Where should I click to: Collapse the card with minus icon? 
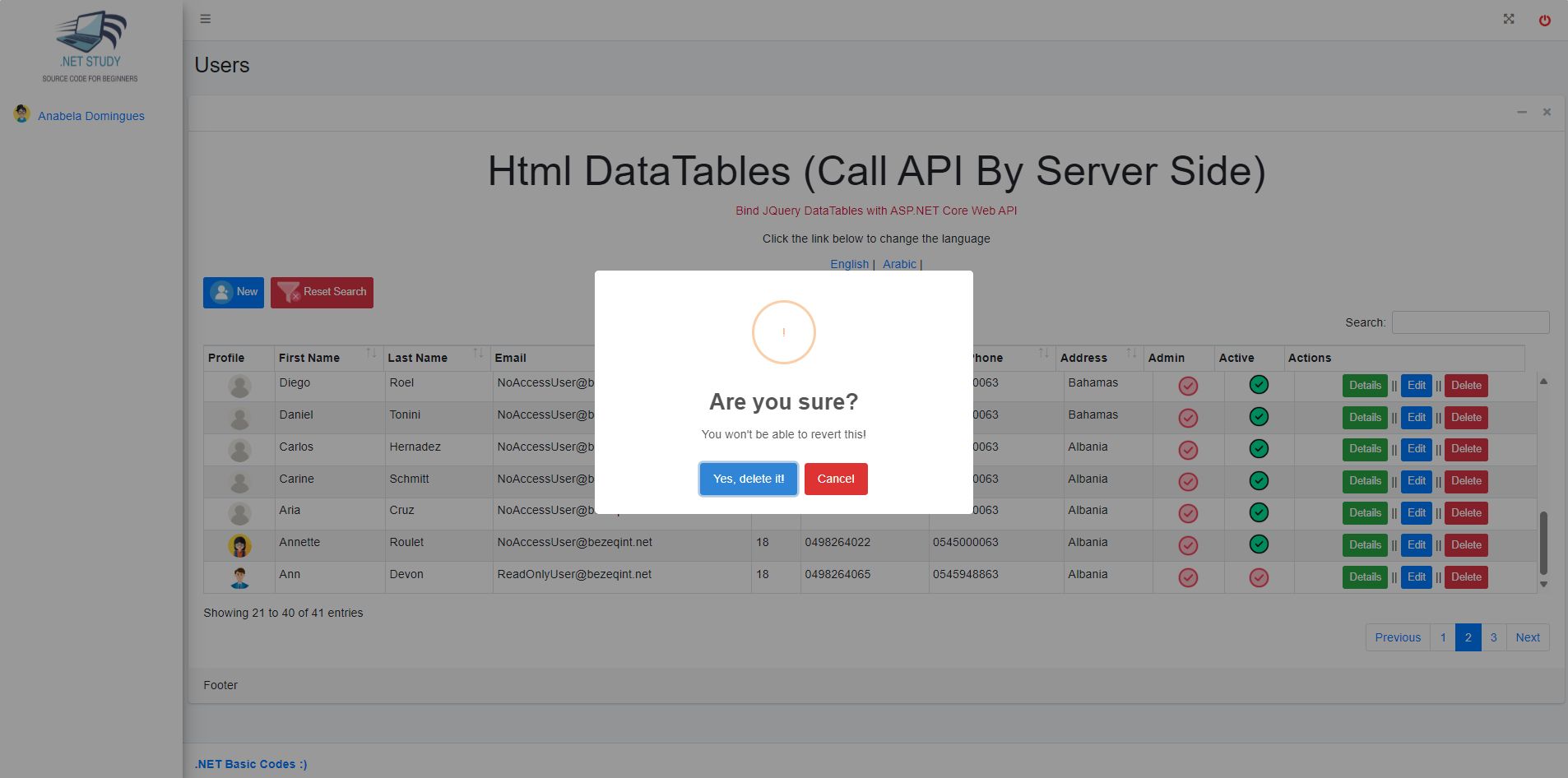tap(1522, 112)
